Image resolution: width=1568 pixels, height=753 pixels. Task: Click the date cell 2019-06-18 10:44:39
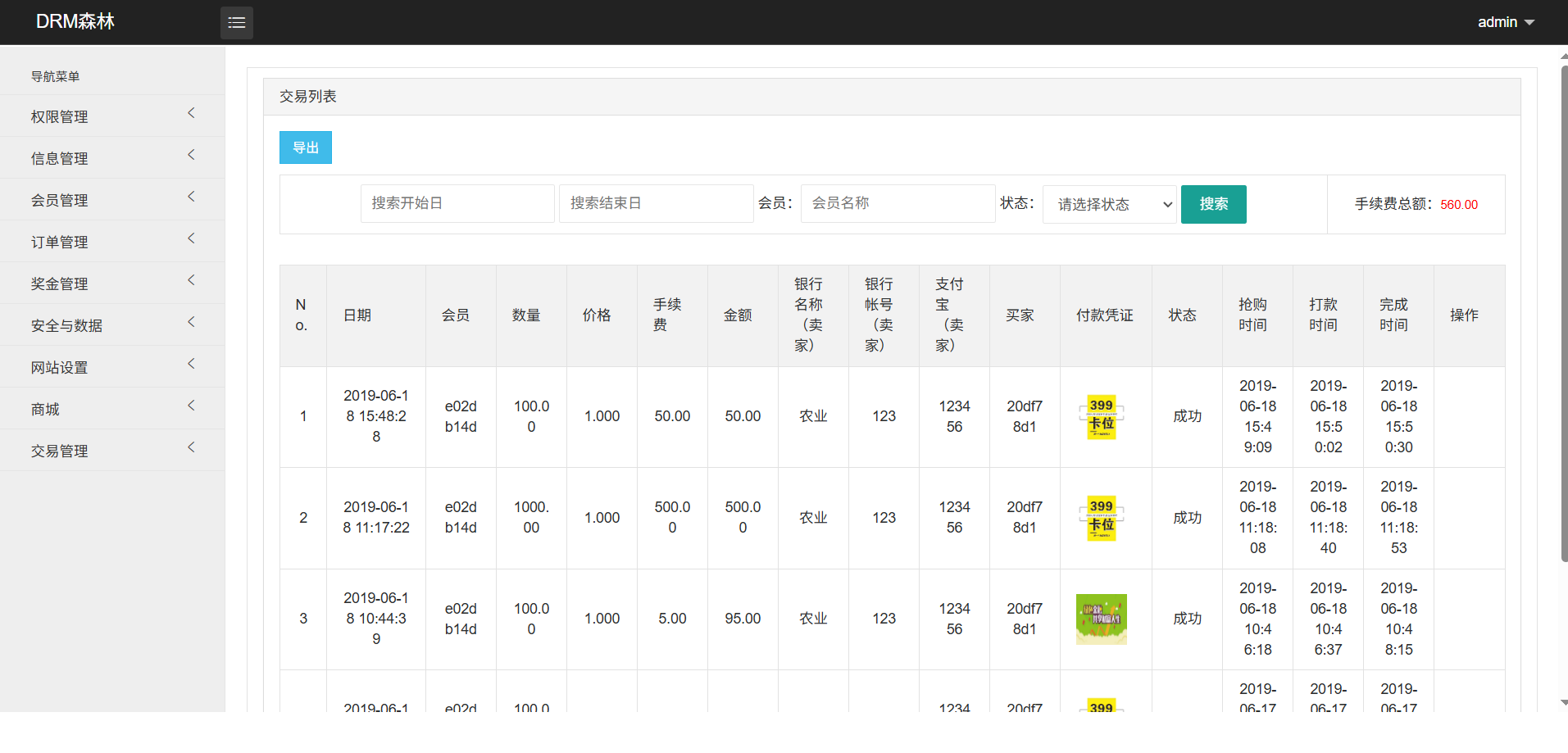376,619
